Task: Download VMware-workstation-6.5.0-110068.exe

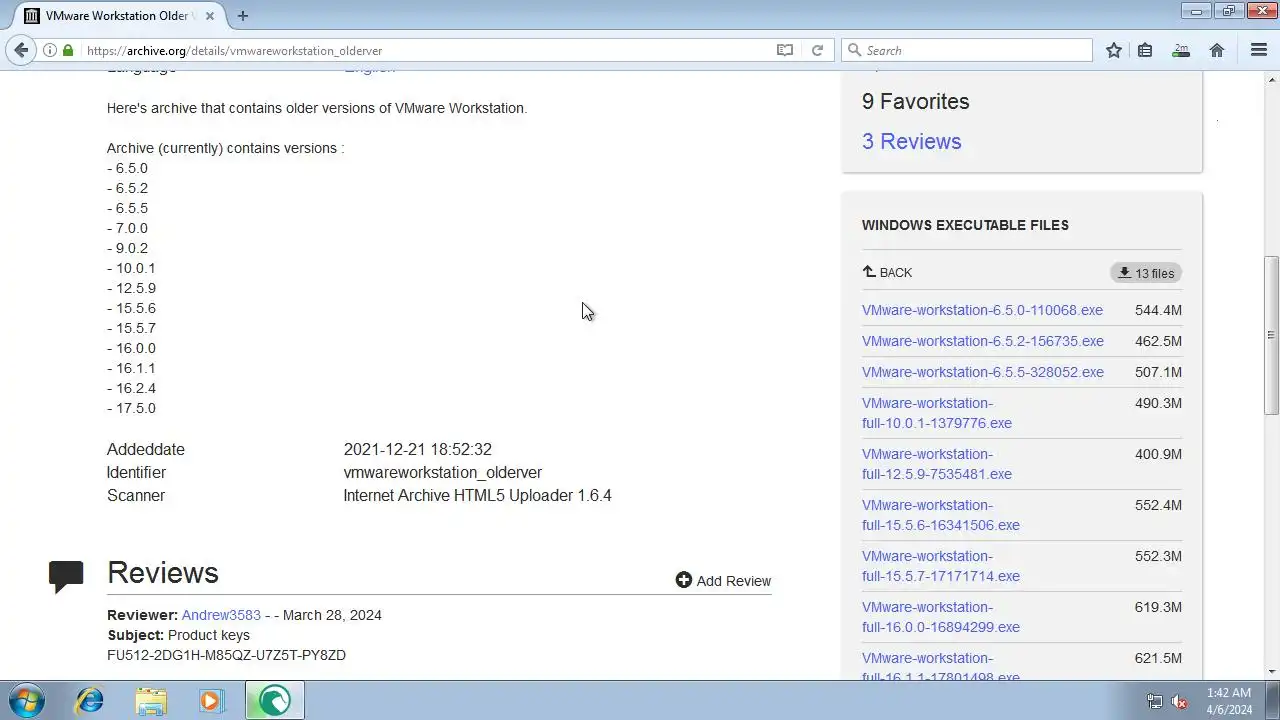Action: pos(982,310)
